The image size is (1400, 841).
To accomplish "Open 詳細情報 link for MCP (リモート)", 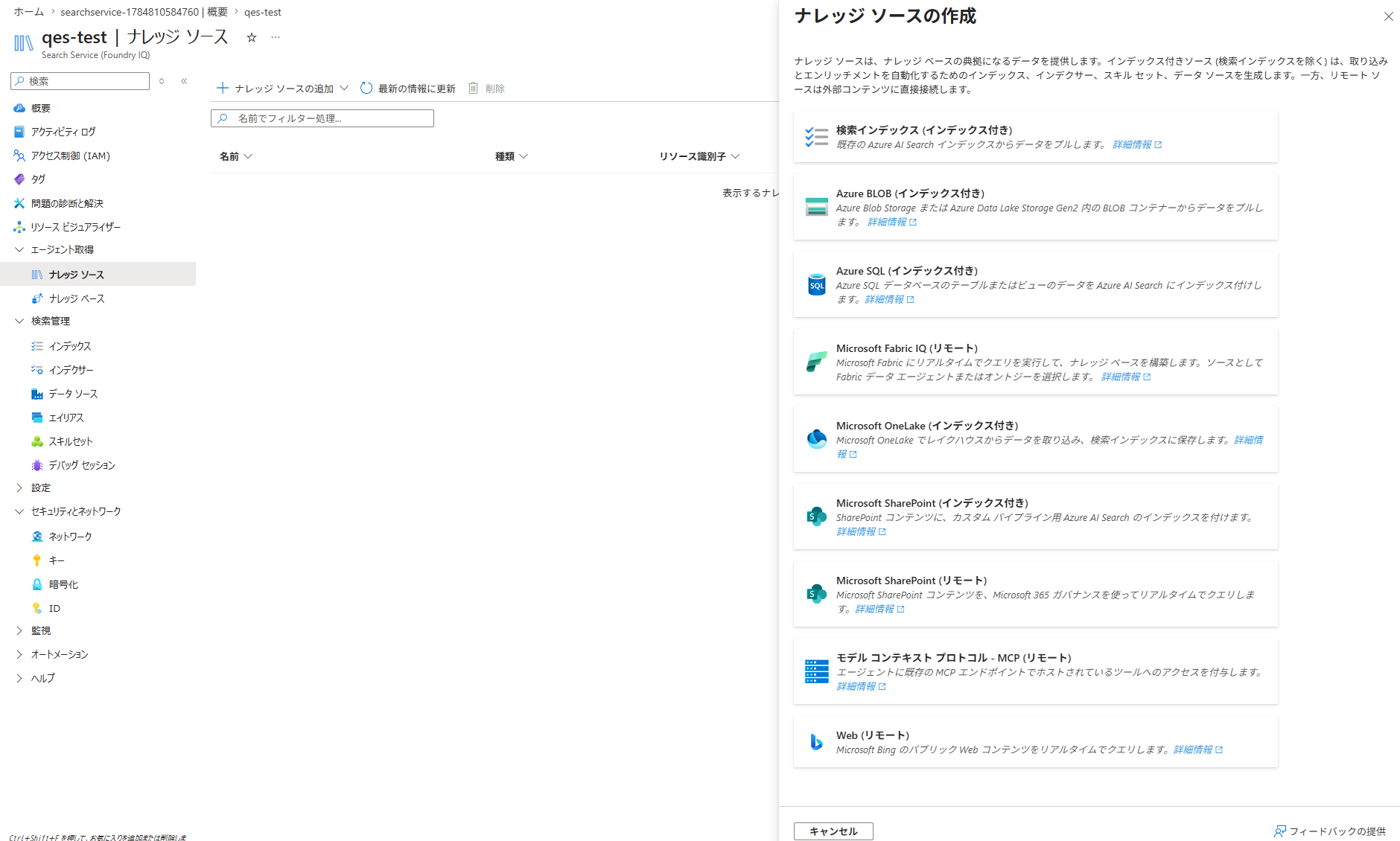I will click(x=862, y=686).
